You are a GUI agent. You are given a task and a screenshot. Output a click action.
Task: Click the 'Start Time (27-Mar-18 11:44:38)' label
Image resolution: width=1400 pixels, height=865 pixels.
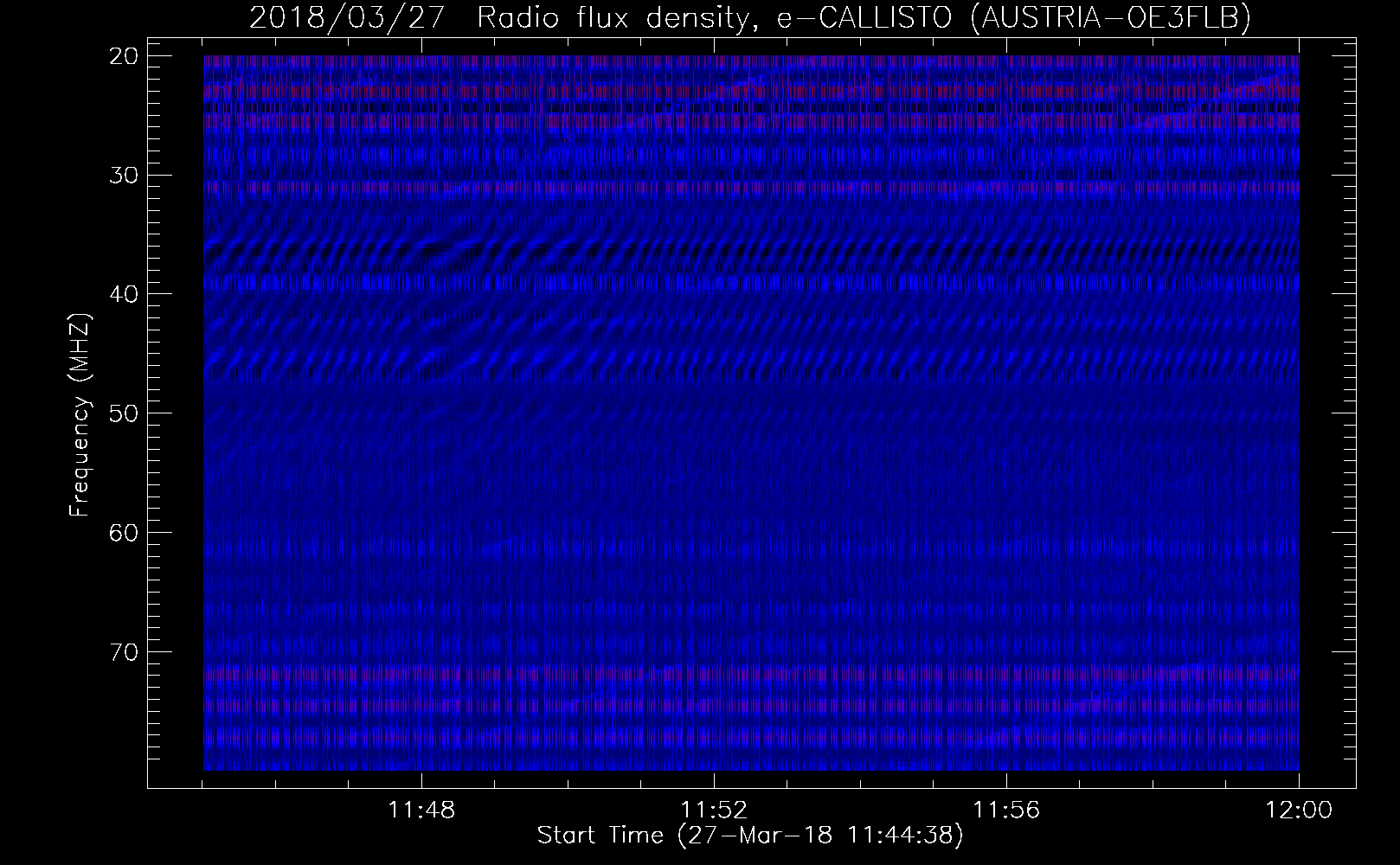click(x=750, y=836)
